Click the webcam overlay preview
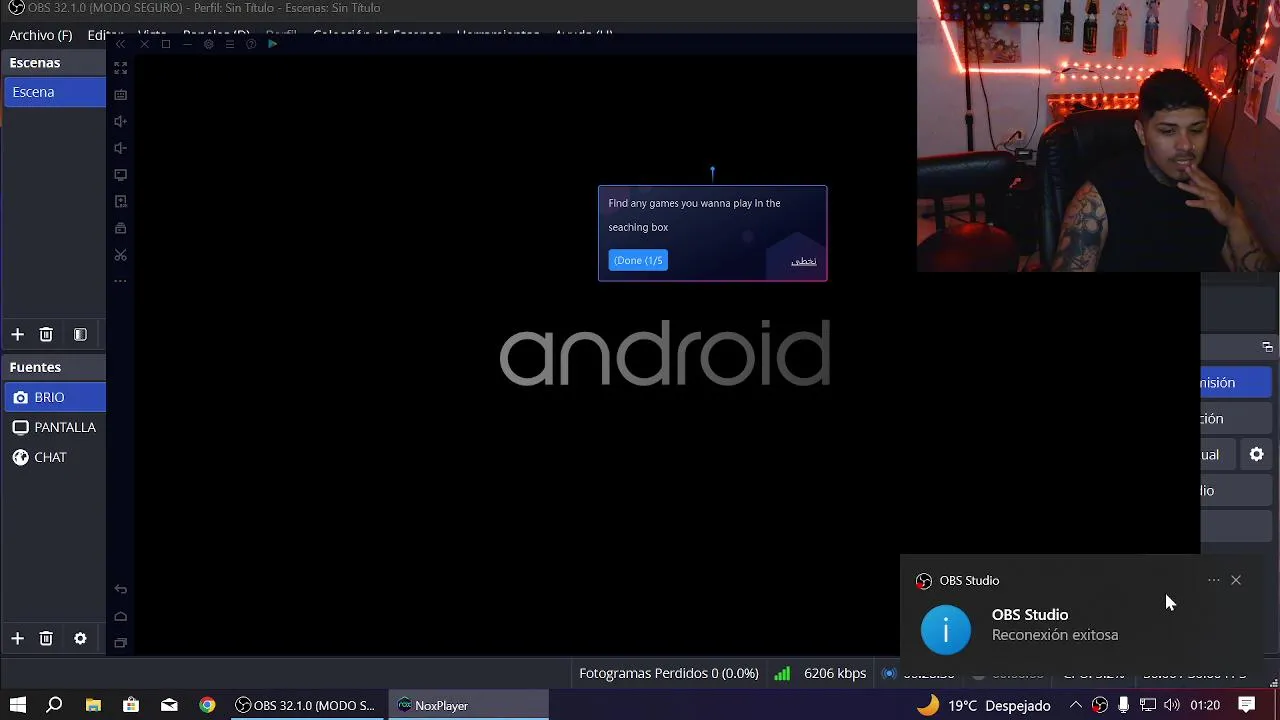This screenshot has height=720, width=1280. pos(1098,136)
